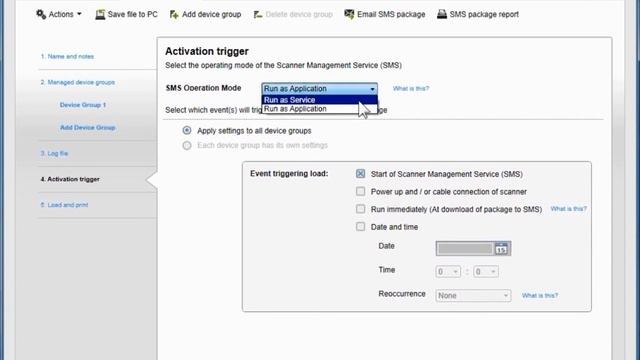Viewport: 640px width, 360px height.
Task: Open What is this link for Run immediately
Action: point(568,209)
